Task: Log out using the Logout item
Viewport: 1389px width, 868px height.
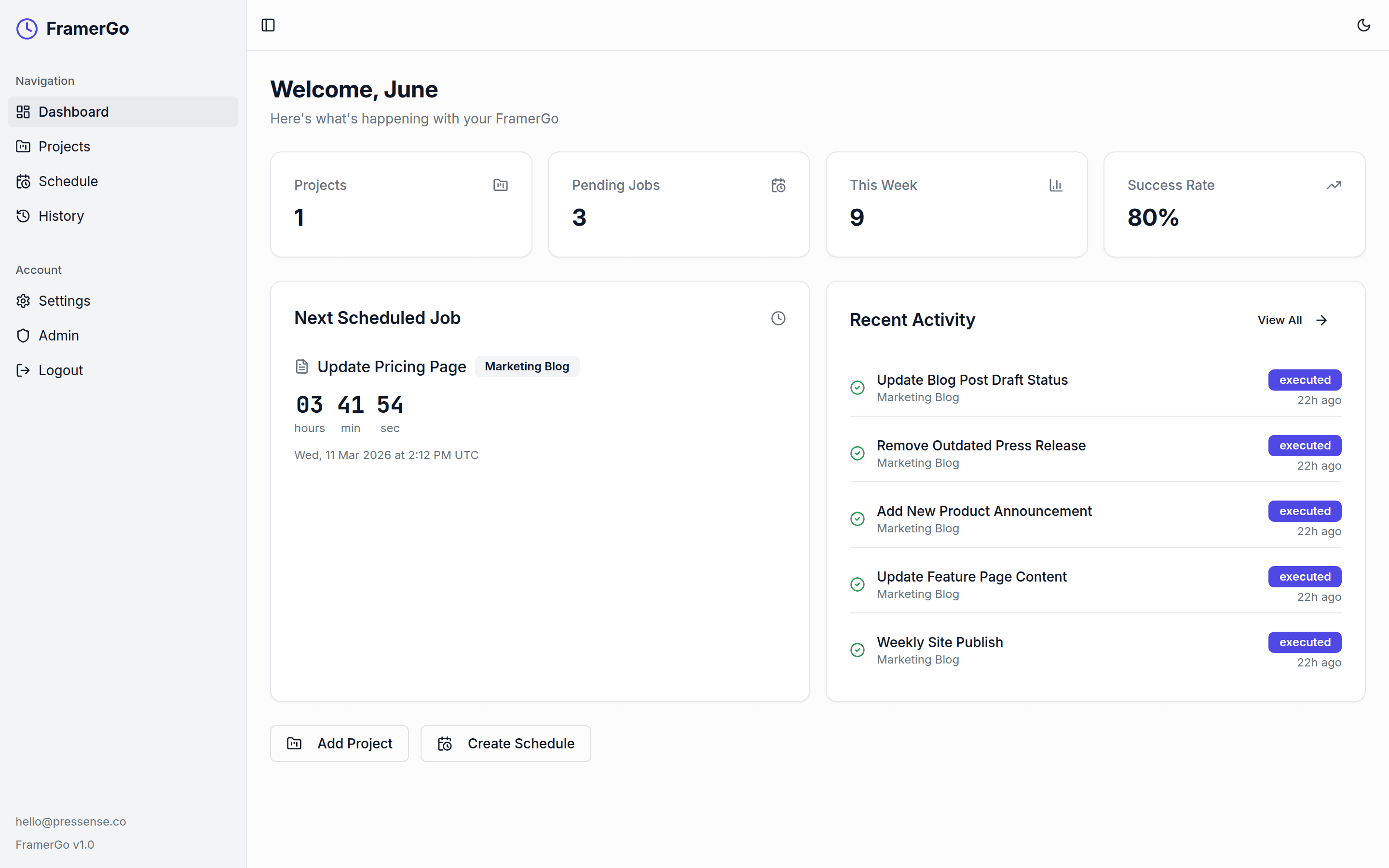Action: (x=60, y=370)
